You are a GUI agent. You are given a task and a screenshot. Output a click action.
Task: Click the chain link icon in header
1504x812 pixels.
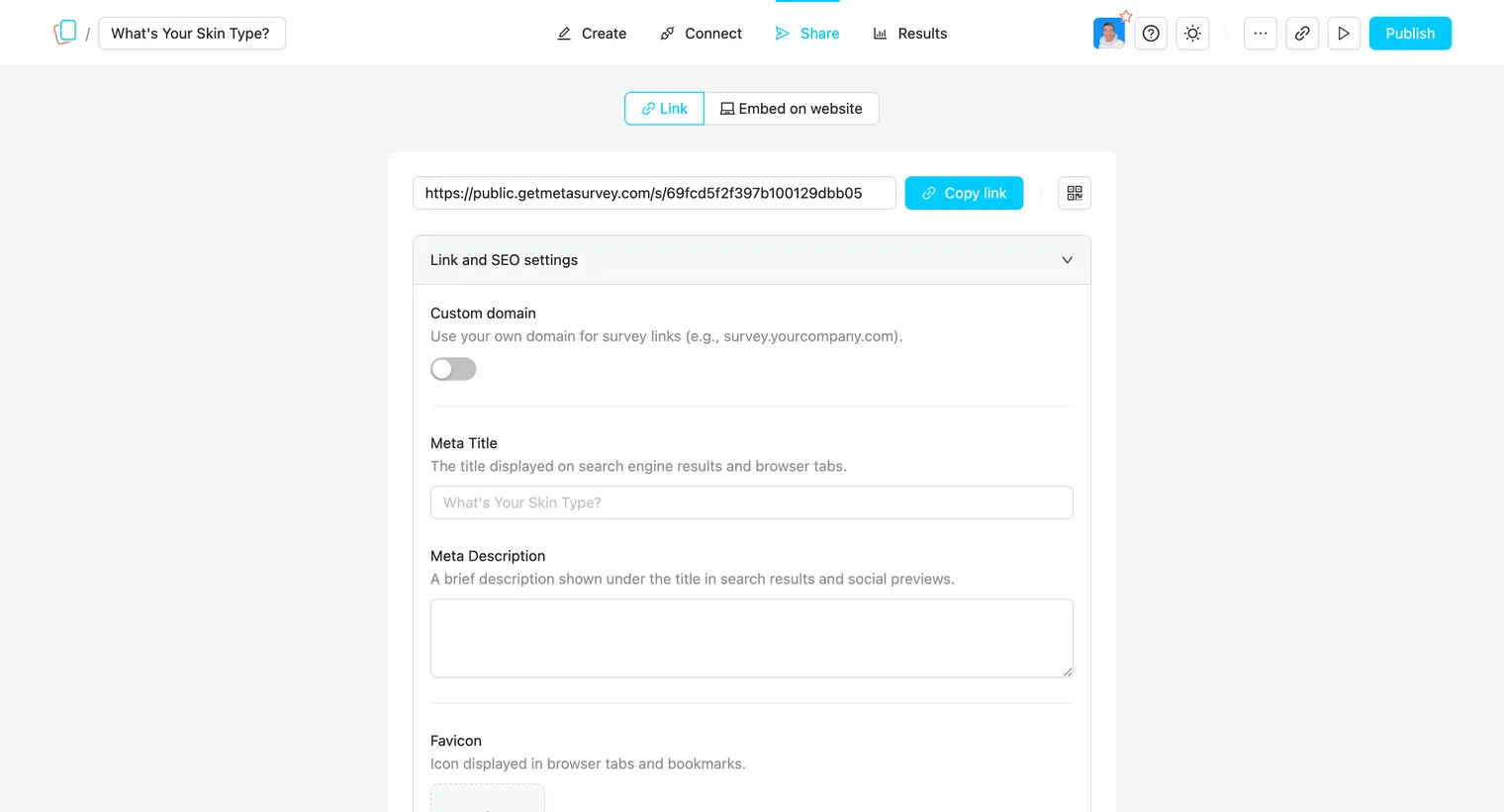click(1302, 34)
